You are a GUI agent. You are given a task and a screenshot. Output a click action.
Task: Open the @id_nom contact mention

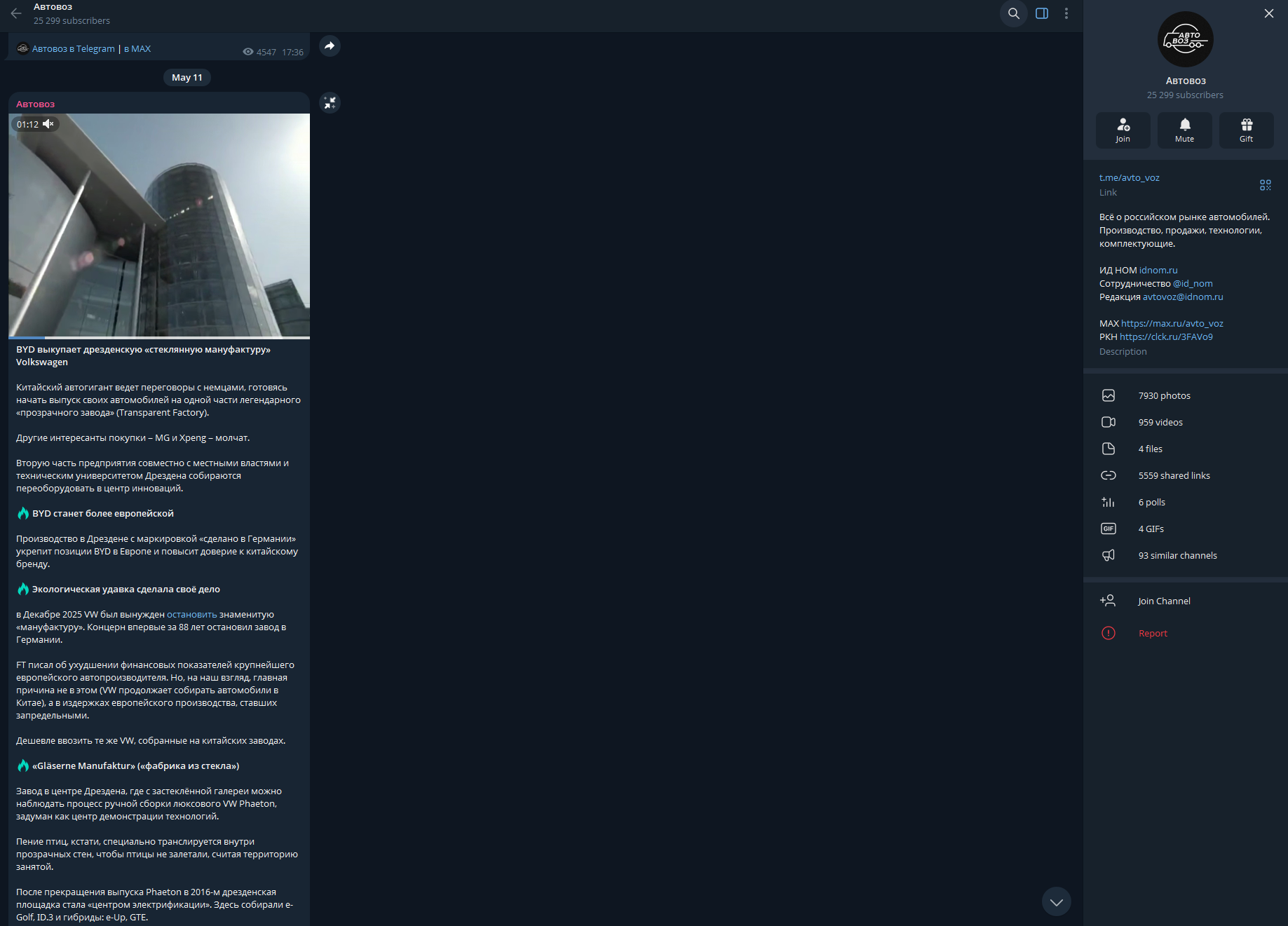click(1193, 284)
